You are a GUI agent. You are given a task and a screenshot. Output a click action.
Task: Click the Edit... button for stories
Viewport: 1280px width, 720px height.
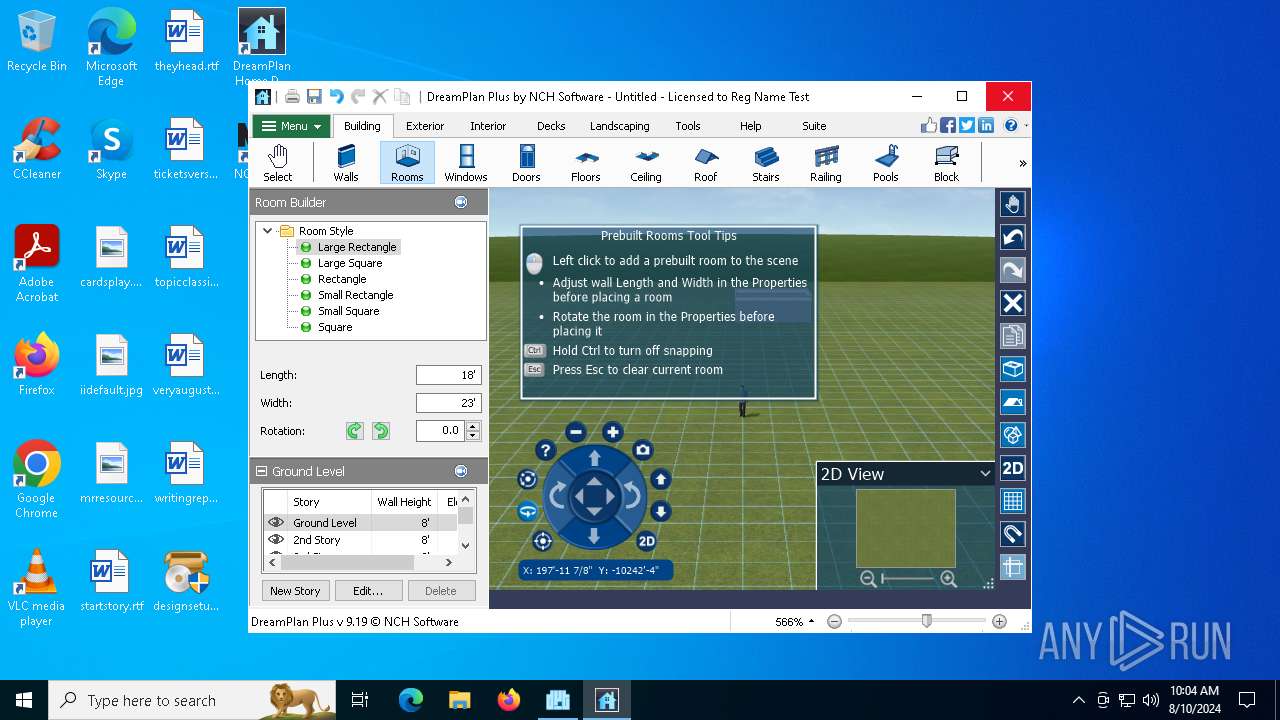click(368, 591)
